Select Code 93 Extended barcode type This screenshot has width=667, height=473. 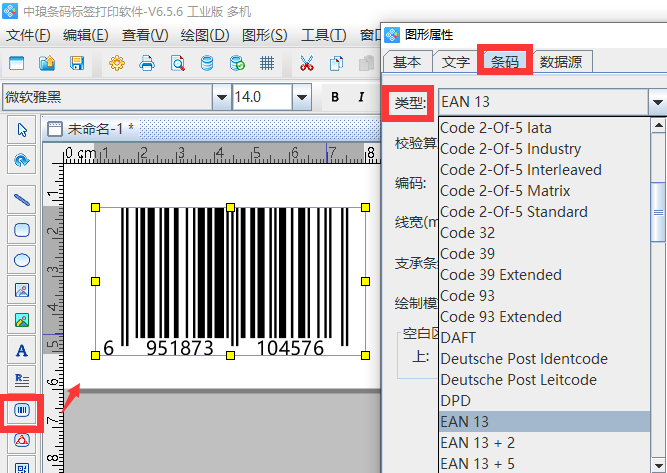tap(544, 316)
